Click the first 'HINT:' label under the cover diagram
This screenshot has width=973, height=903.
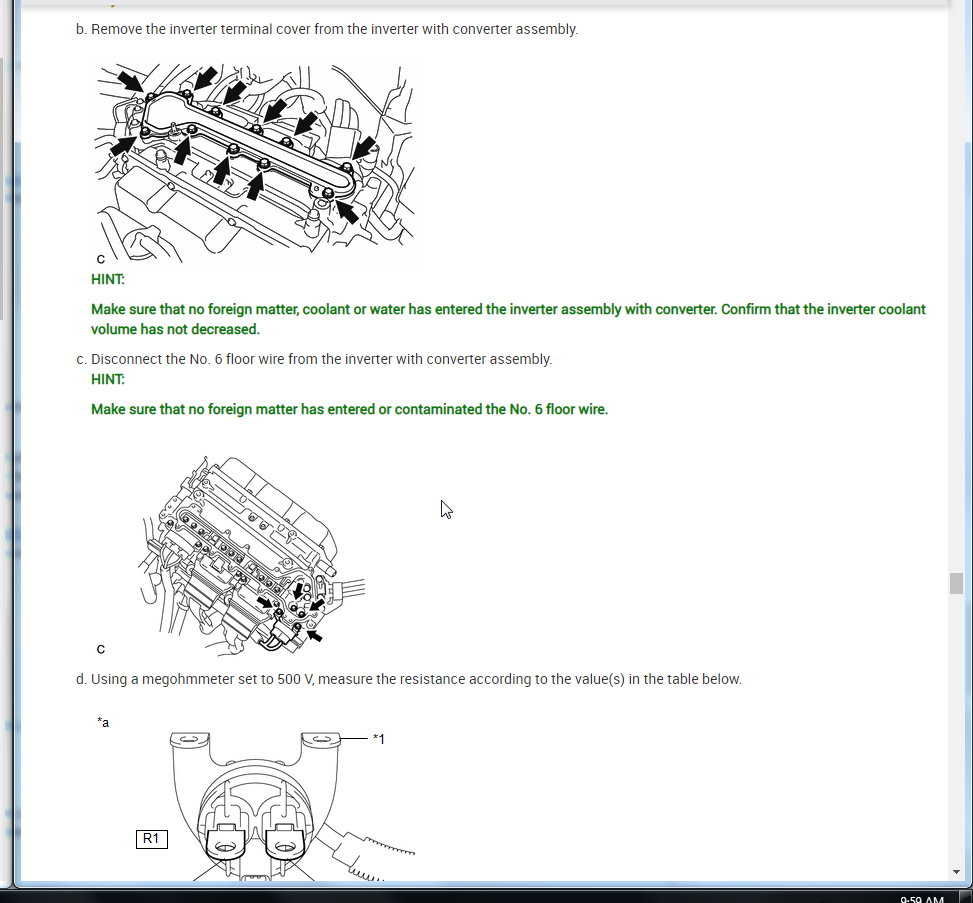[x=108, y=279]
